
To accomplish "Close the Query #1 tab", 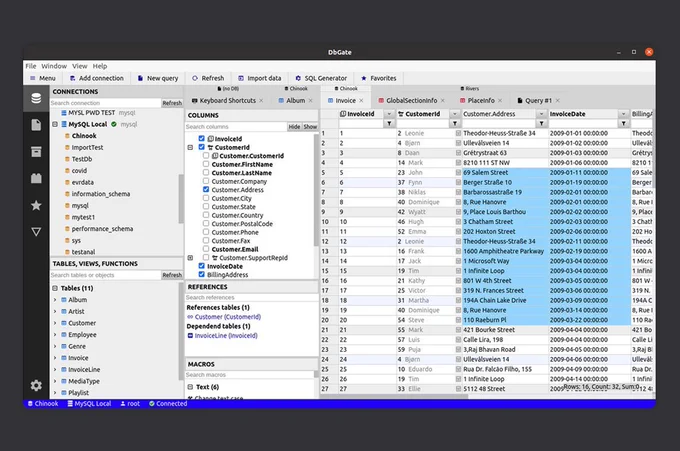I will point(558,101).
